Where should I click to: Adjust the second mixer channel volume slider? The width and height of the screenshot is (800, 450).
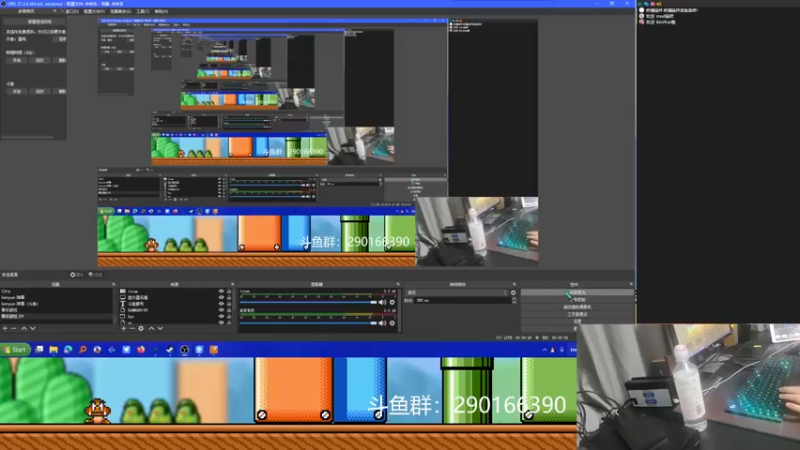pyautogui.click(x=309, y=323)
